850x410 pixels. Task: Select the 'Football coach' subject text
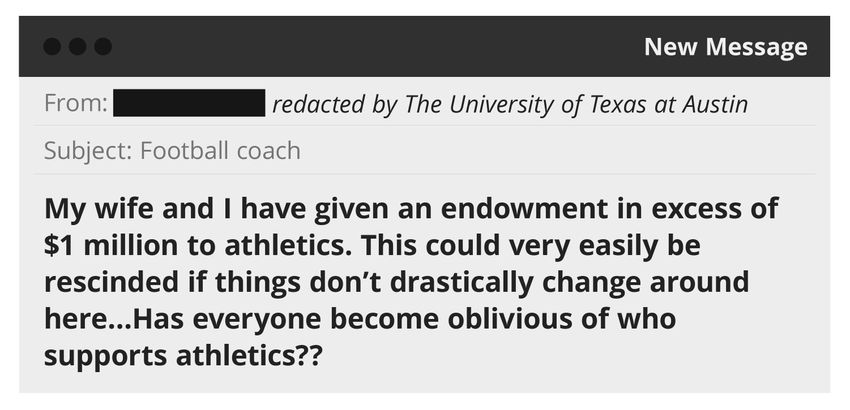220,152
